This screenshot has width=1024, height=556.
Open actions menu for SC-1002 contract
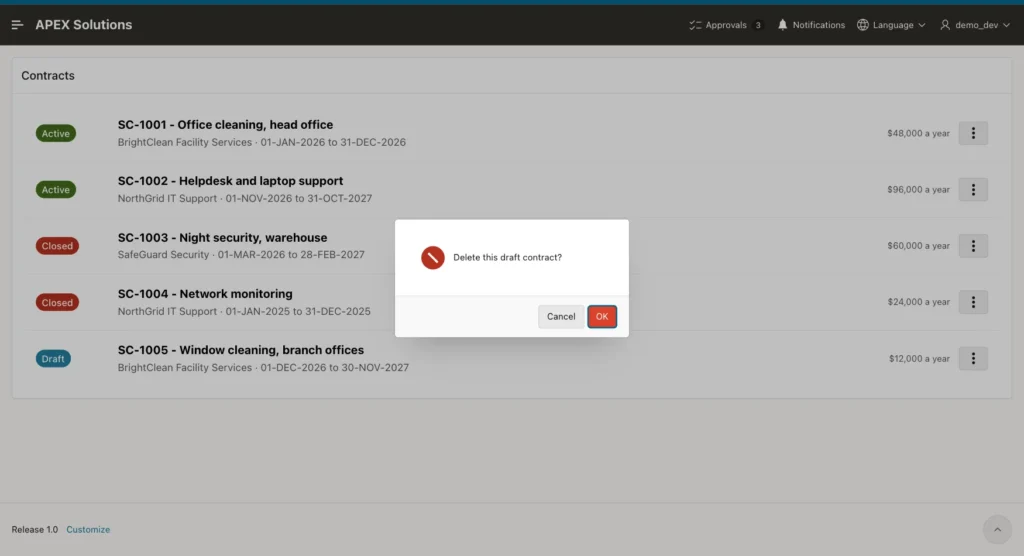click(x=973, y=189)
